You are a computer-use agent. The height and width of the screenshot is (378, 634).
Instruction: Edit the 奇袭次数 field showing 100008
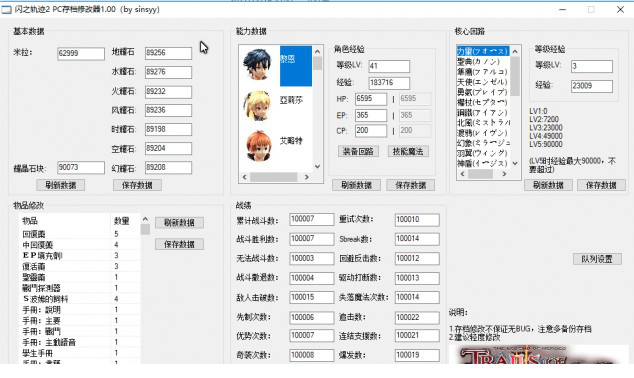pyautogui.click(x=312, y=355)
